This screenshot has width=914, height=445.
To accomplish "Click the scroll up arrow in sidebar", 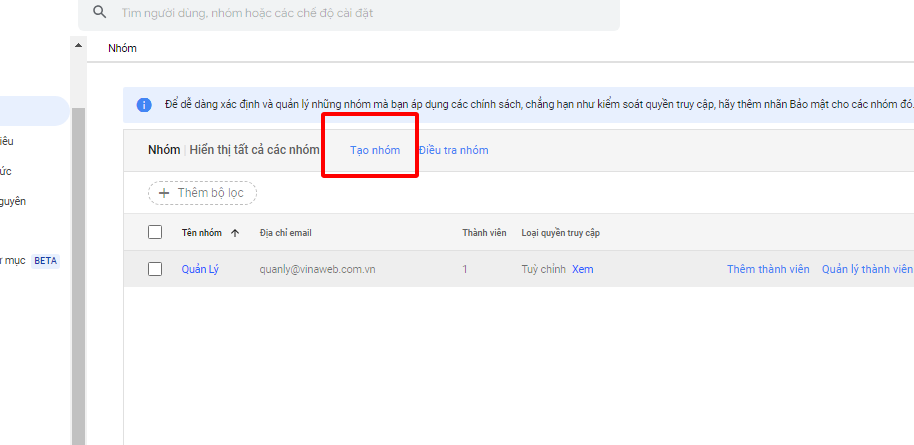I will (x=78, y=46).
